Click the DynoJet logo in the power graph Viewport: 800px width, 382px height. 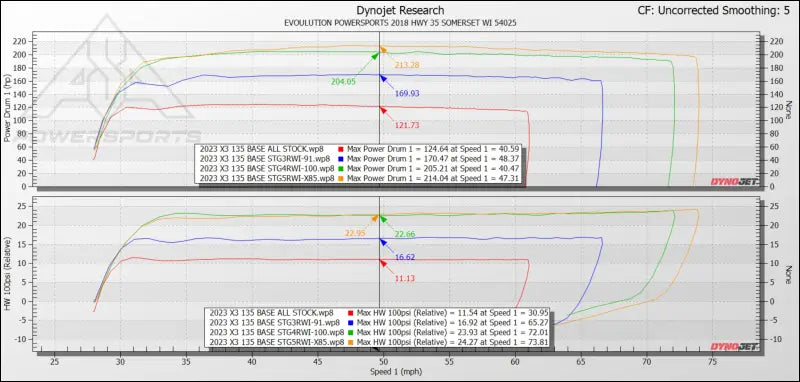point(734,182)
